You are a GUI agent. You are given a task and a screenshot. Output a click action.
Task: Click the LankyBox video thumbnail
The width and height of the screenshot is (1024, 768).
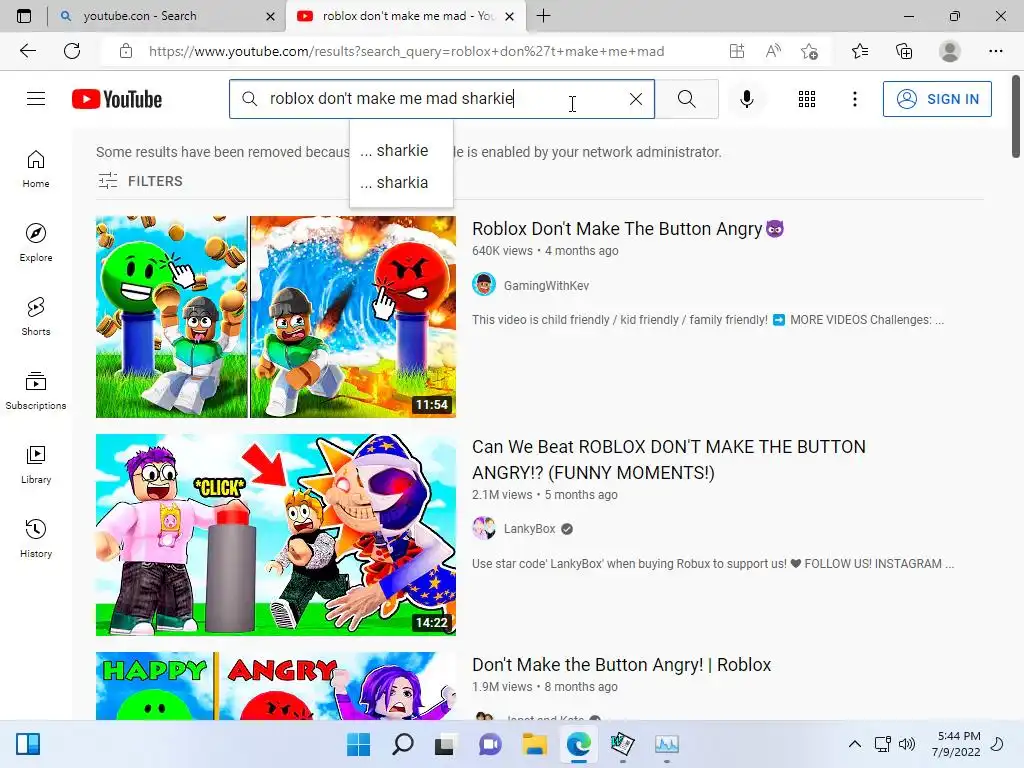276,535
